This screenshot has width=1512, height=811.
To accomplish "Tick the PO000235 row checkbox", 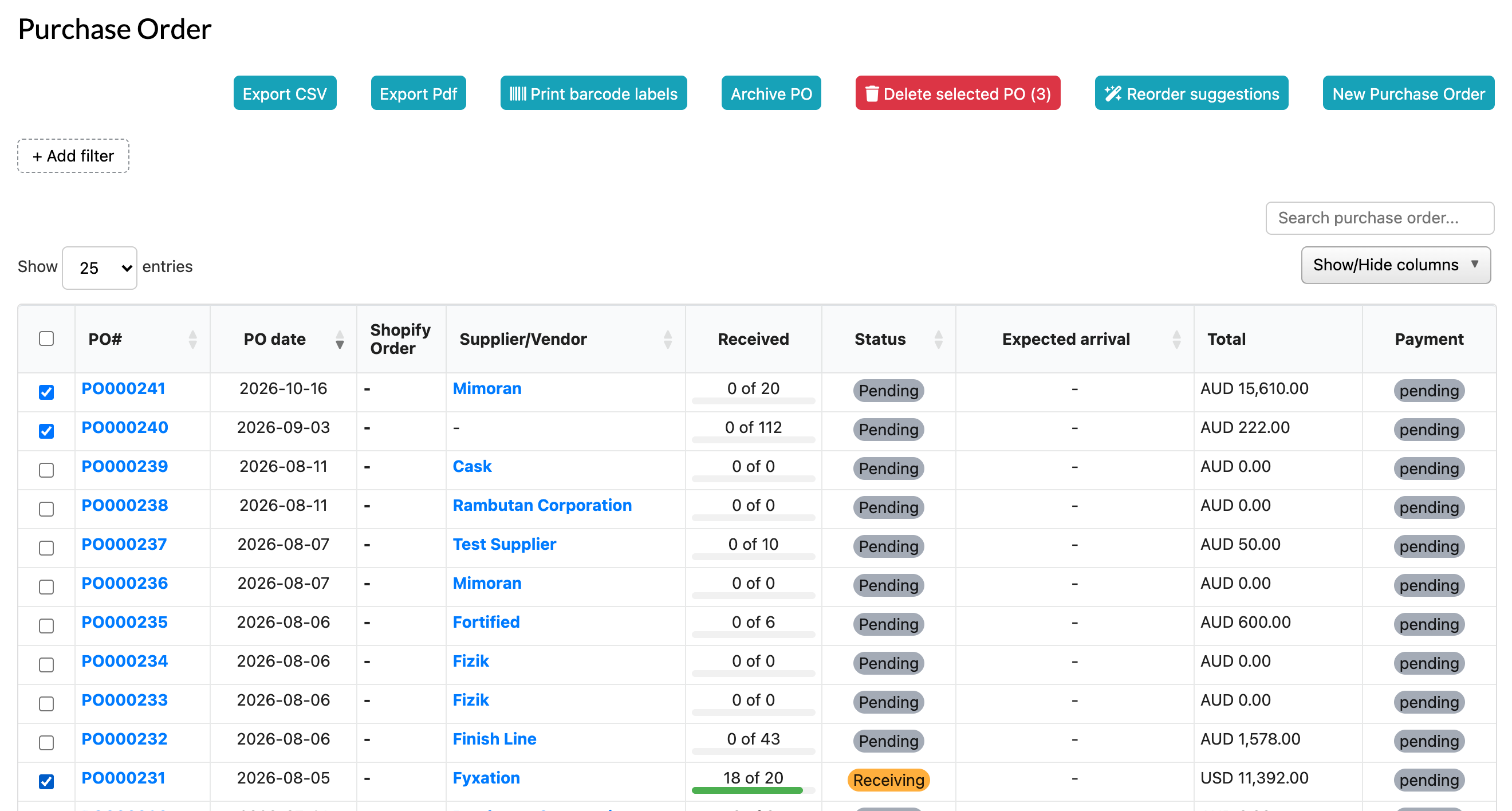I will [46, 625].
